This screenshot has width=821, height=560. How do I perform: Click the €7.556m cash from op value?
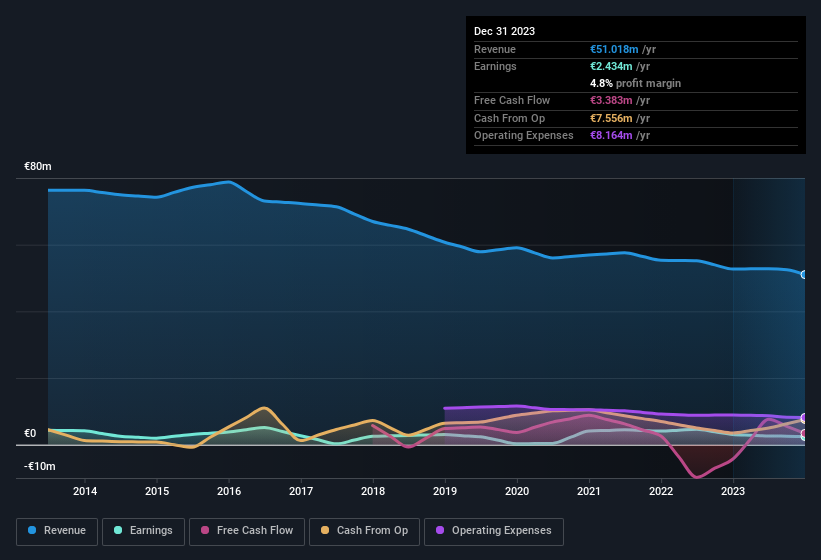click(x=611, y=118)
